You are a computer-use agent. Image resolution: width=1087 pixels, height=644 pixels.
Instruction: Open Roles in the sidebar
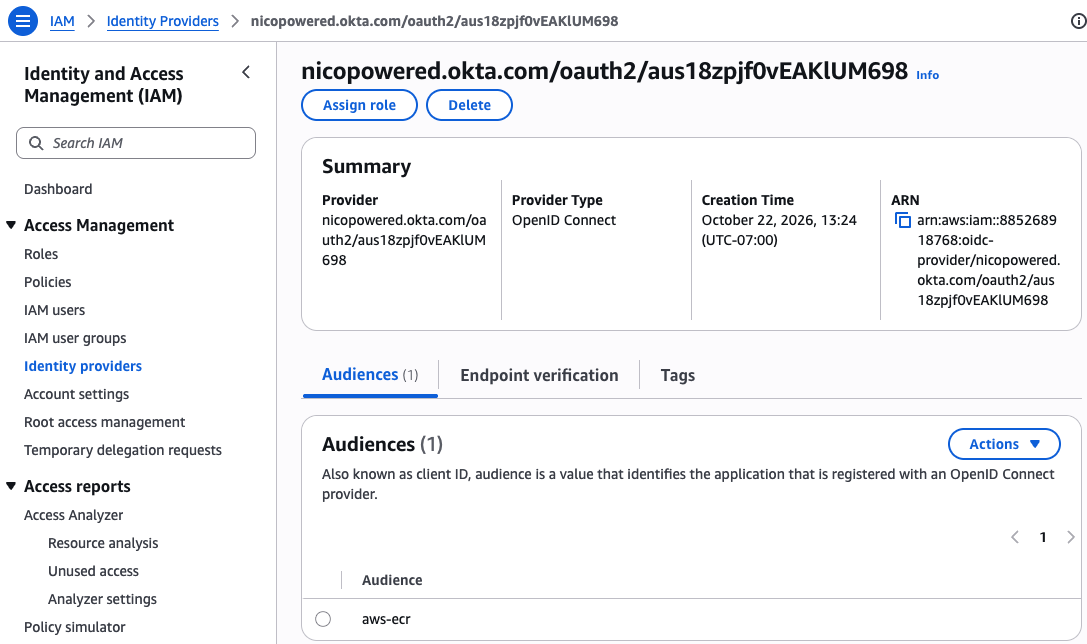pos(41,254)
